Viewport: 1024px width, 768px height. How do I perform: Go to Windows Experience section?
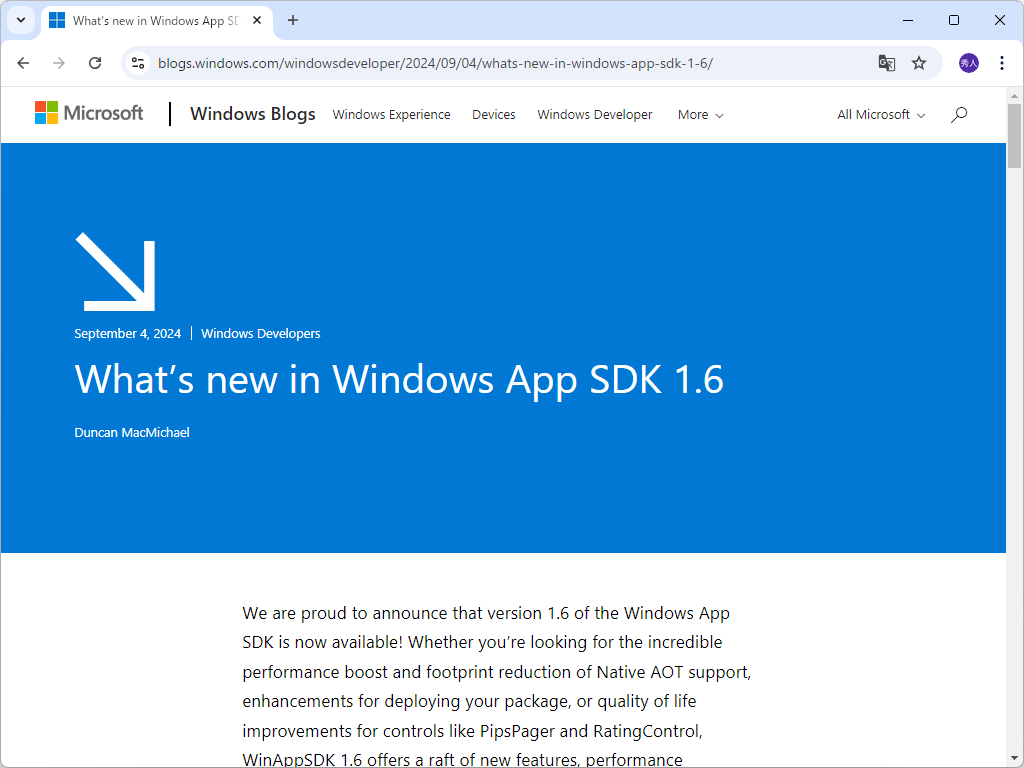tap(391, 115)
